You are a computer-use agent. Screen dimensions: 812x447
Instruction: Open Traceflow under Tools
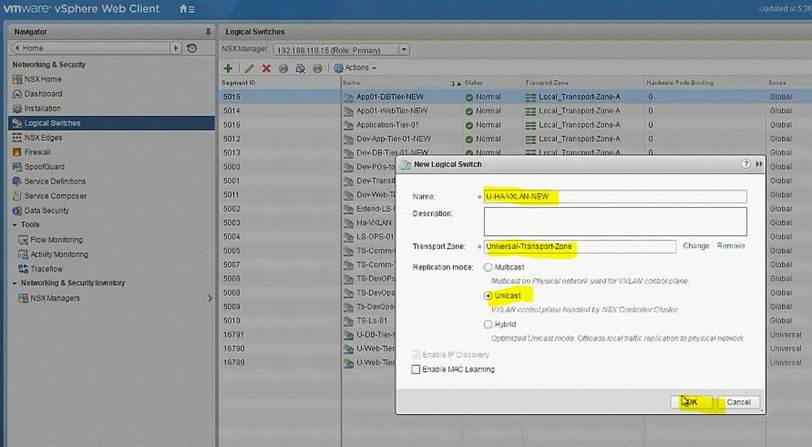(x=46, y=269)
